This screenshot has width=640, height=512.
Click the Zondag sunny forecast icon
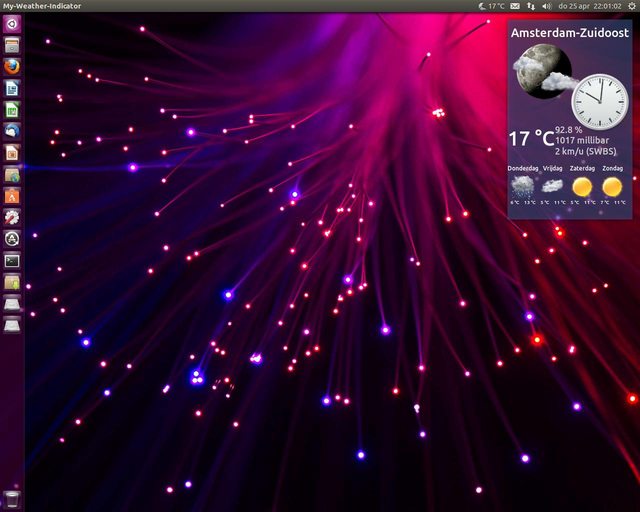pos(612,187)
